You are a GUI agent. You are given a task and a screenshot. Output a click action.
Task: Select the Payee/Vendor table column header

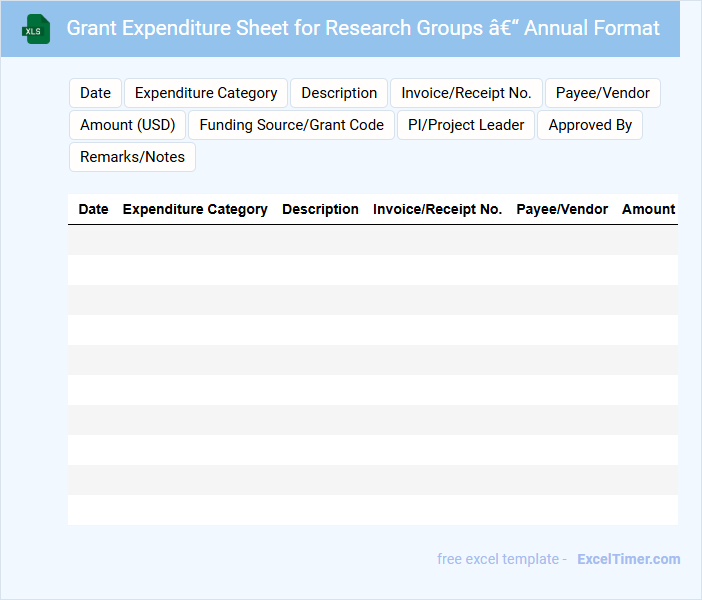(562, 209)
